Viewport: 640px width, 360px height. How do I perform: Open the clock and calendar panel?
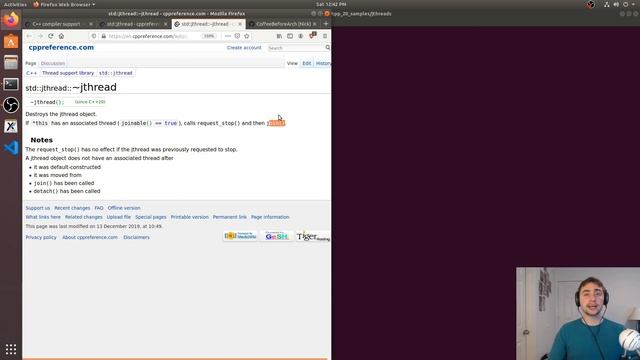[331, 4]
